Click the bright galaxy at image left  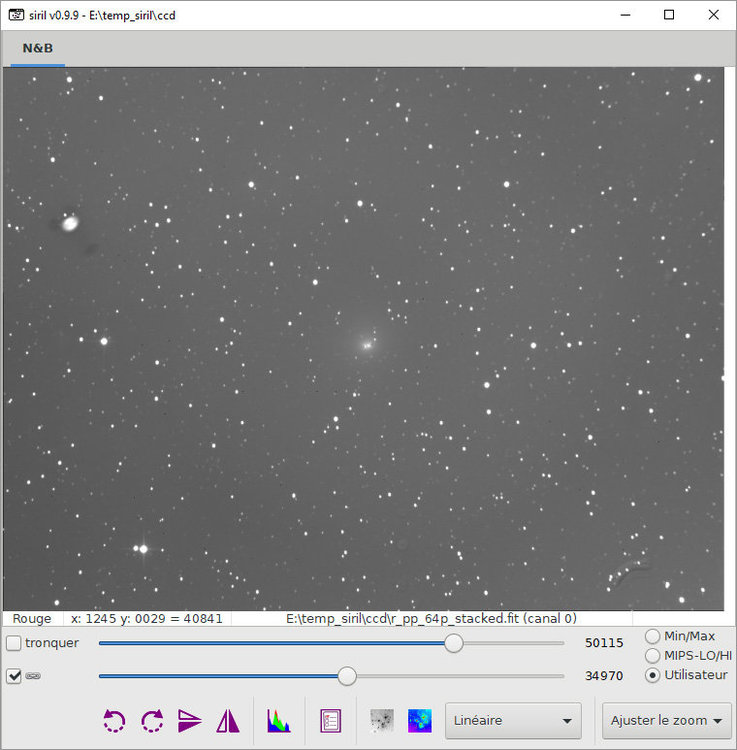point(70,223)
